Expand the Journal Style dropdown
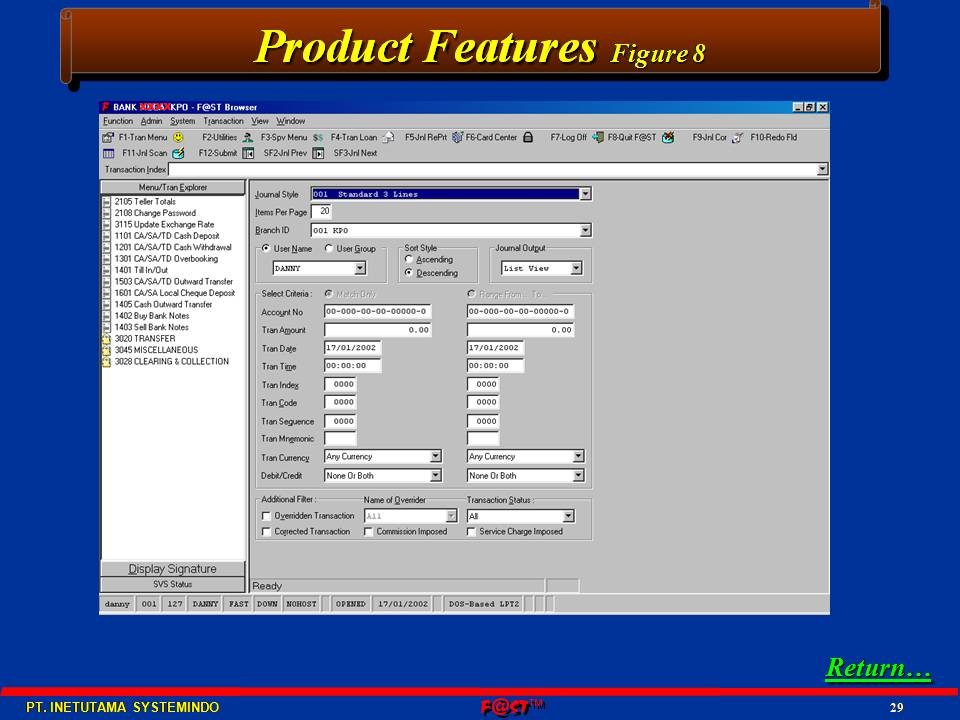The height and width of the screenshot is (720, 960). 586,194
